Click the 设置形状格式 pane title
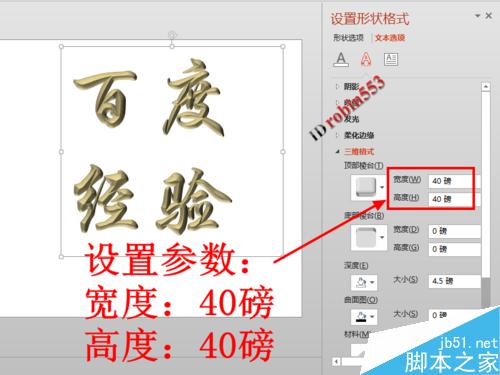 (370, 19)
